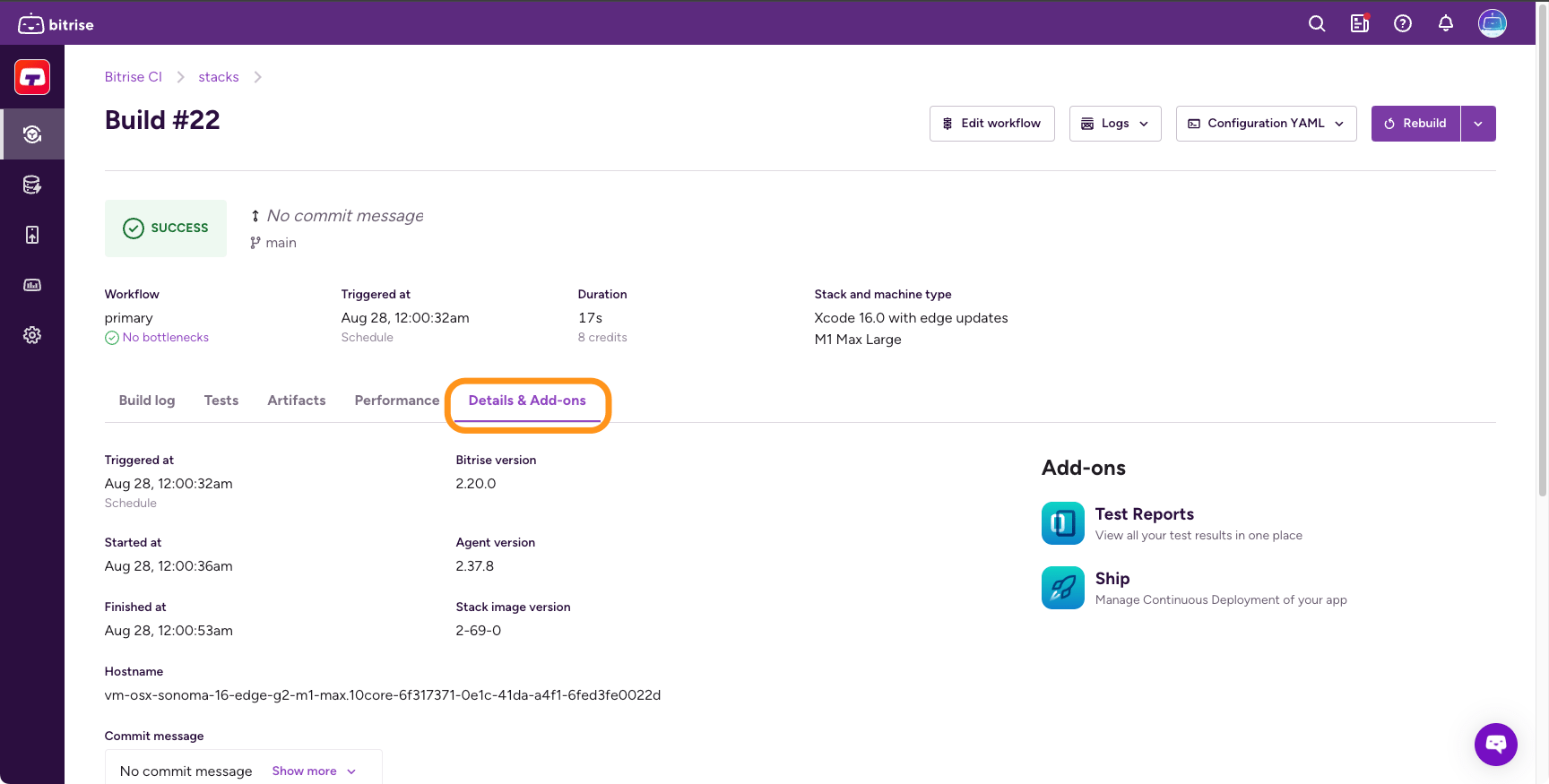Click the Edit workflow button
Viewport: 1549px width, 784px height.
pos(991,124)
